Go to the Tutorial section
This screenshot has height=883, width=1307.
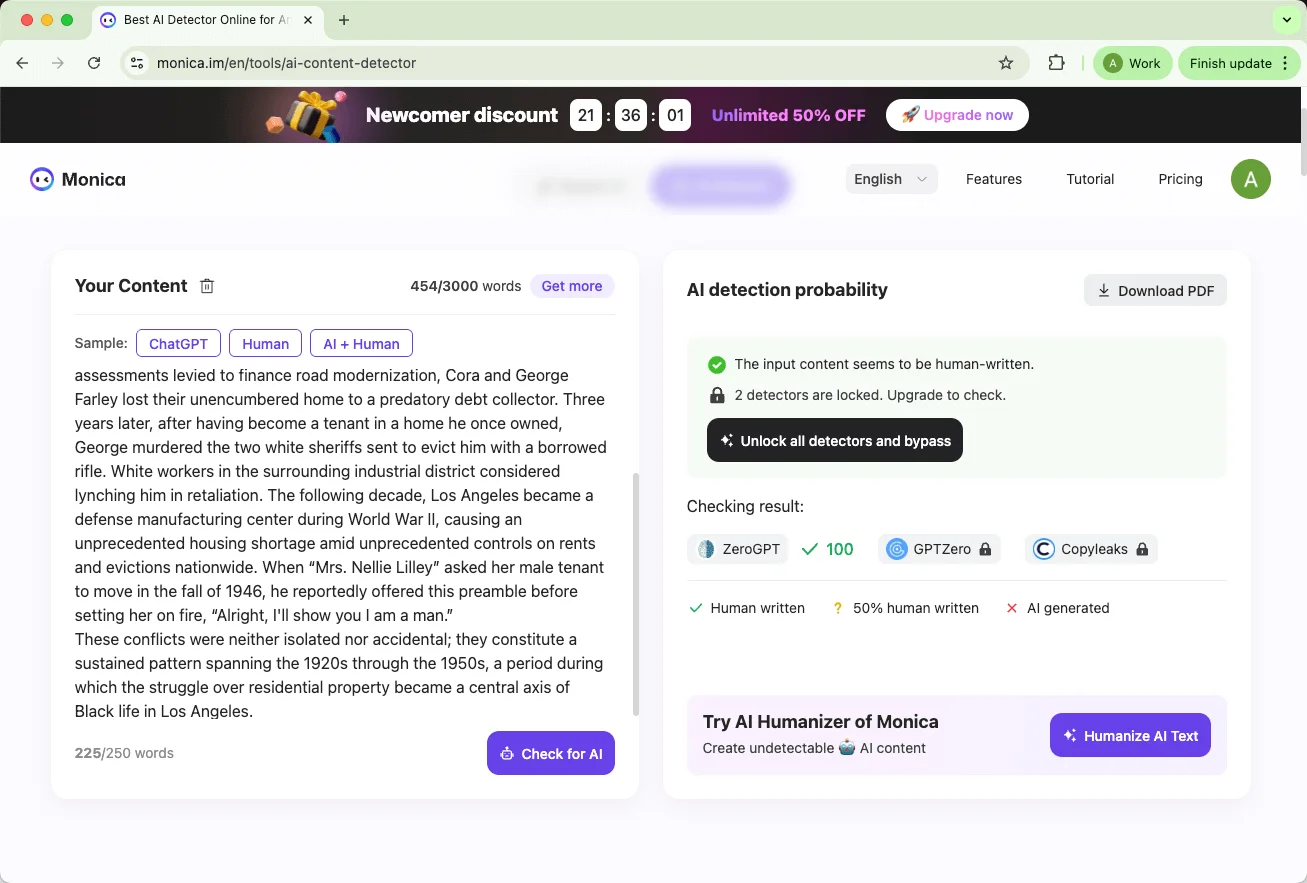[1089, 179]
